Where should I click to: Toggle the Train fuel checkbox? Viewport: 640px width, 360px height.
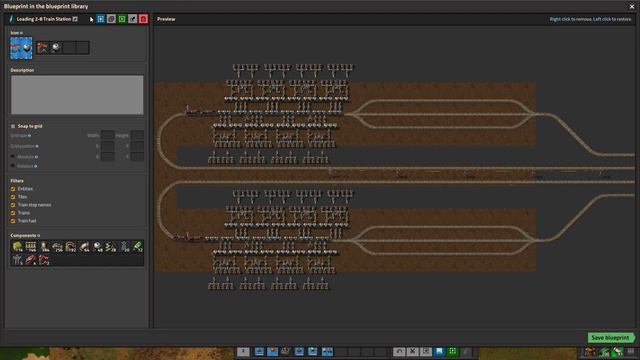tap(13, 221)
